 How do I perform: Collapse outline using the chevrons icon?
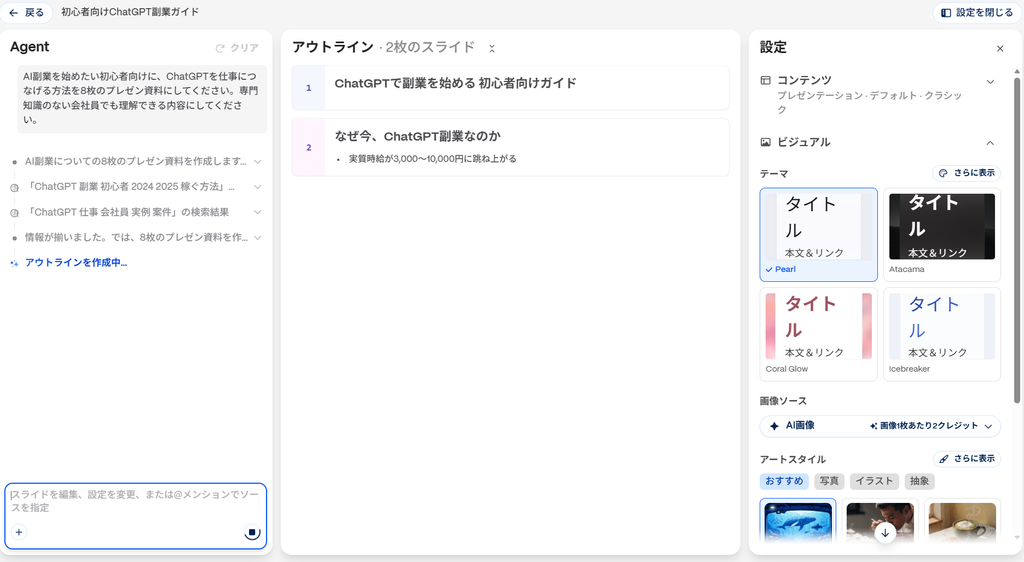point(492,48)
